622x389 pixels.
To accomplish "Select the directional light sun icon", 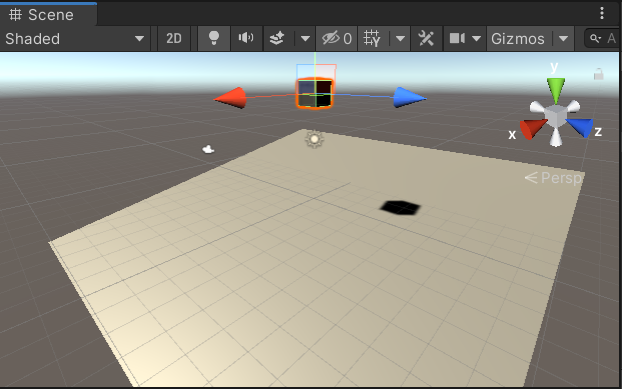I will [315, 139].
